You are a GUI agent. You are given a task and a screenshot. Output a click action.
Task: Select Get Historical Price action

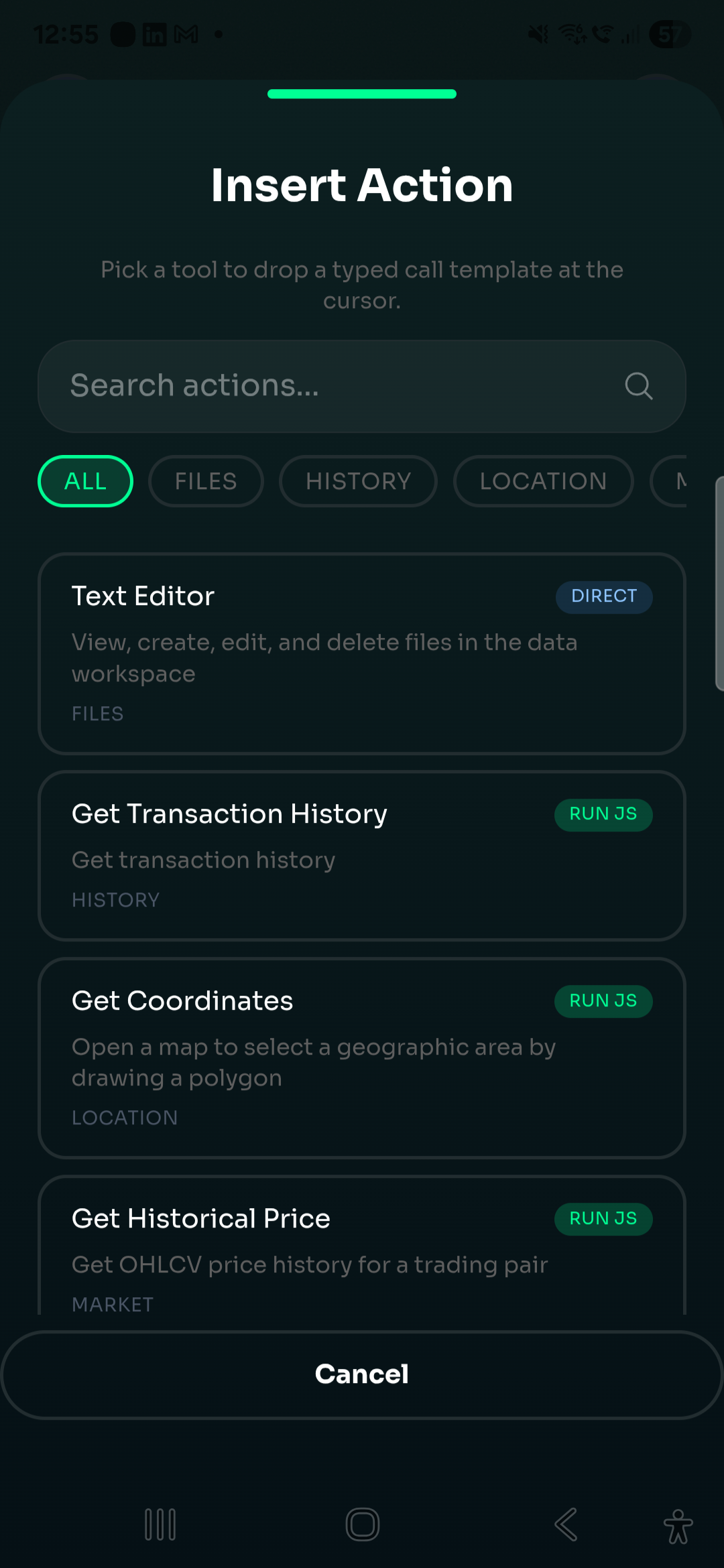tap(362, 1245)
